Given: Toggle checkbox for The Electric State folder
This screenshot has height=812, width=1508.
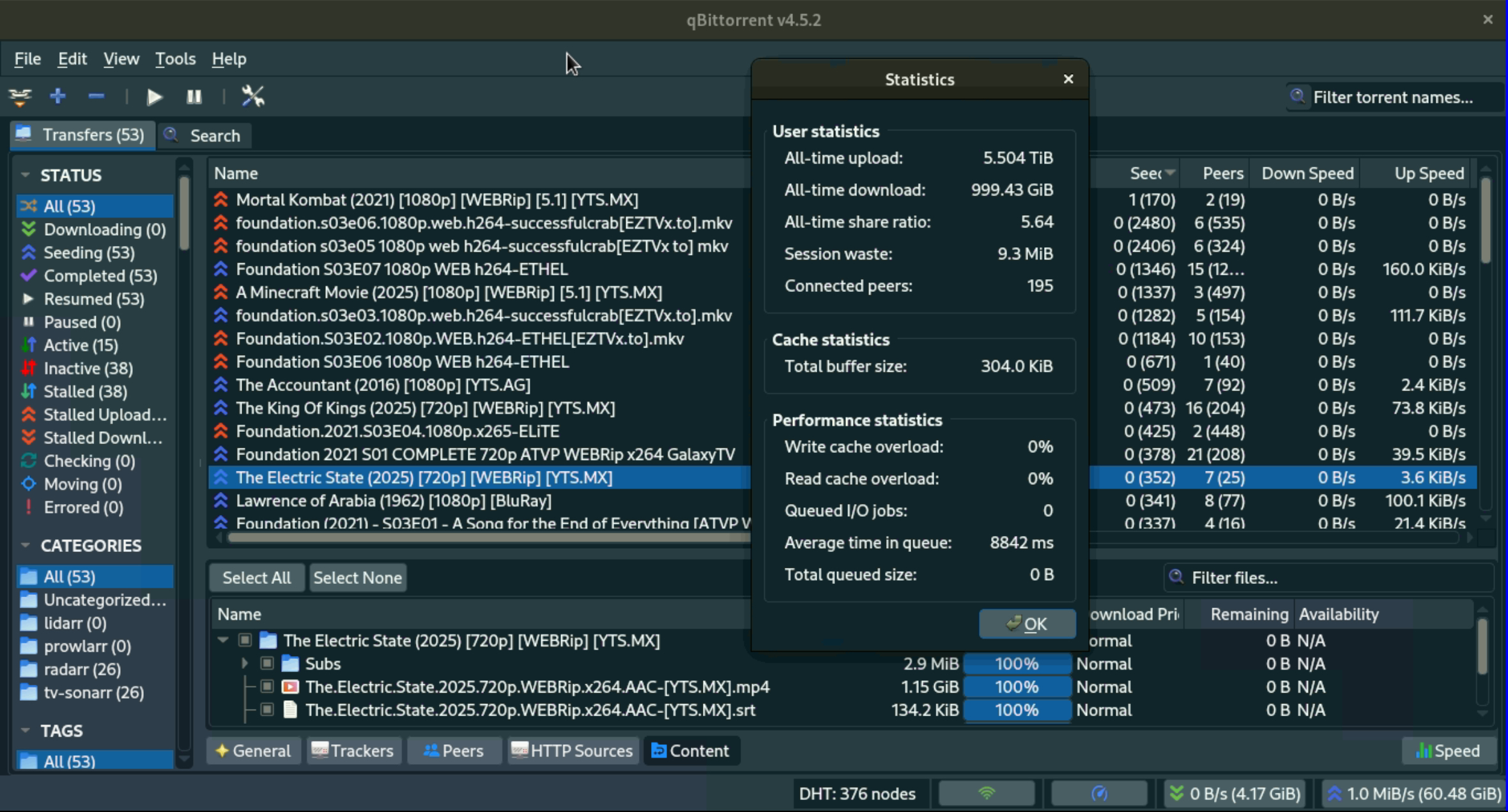Looking at the screenshot, I should tap(245, 640).
